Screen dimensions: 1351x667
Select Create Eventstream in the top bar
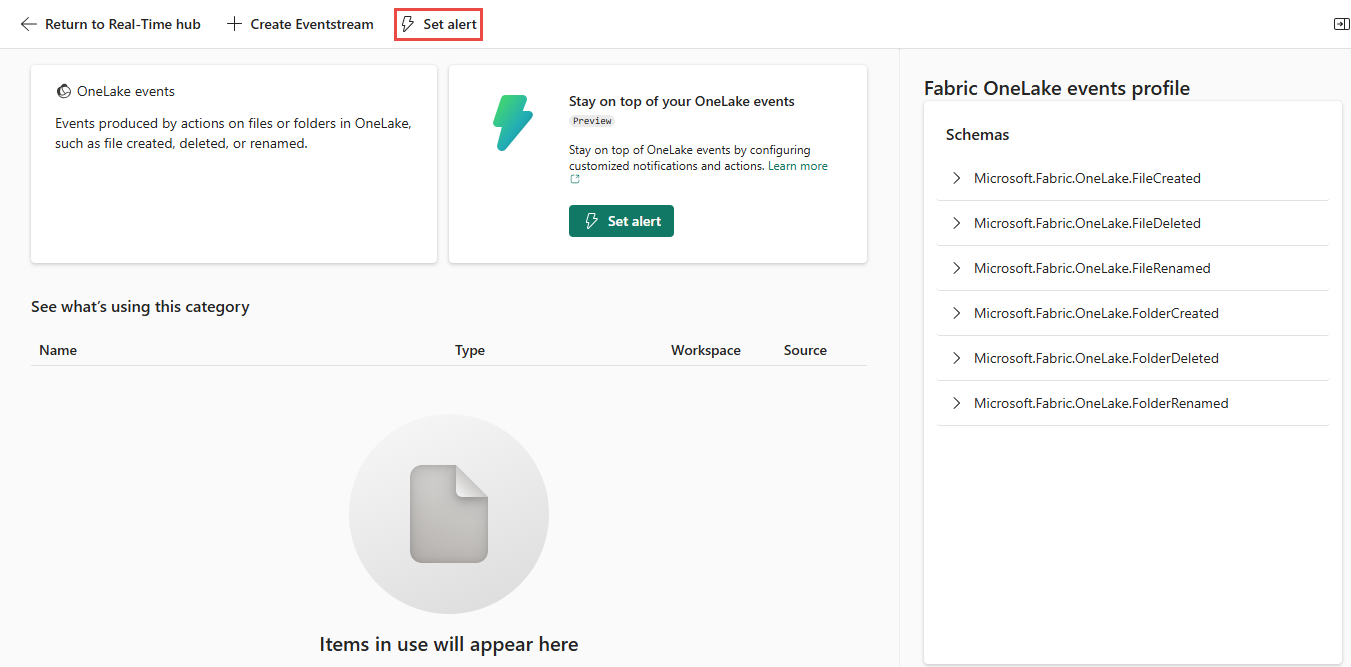(x=300, y=24)
